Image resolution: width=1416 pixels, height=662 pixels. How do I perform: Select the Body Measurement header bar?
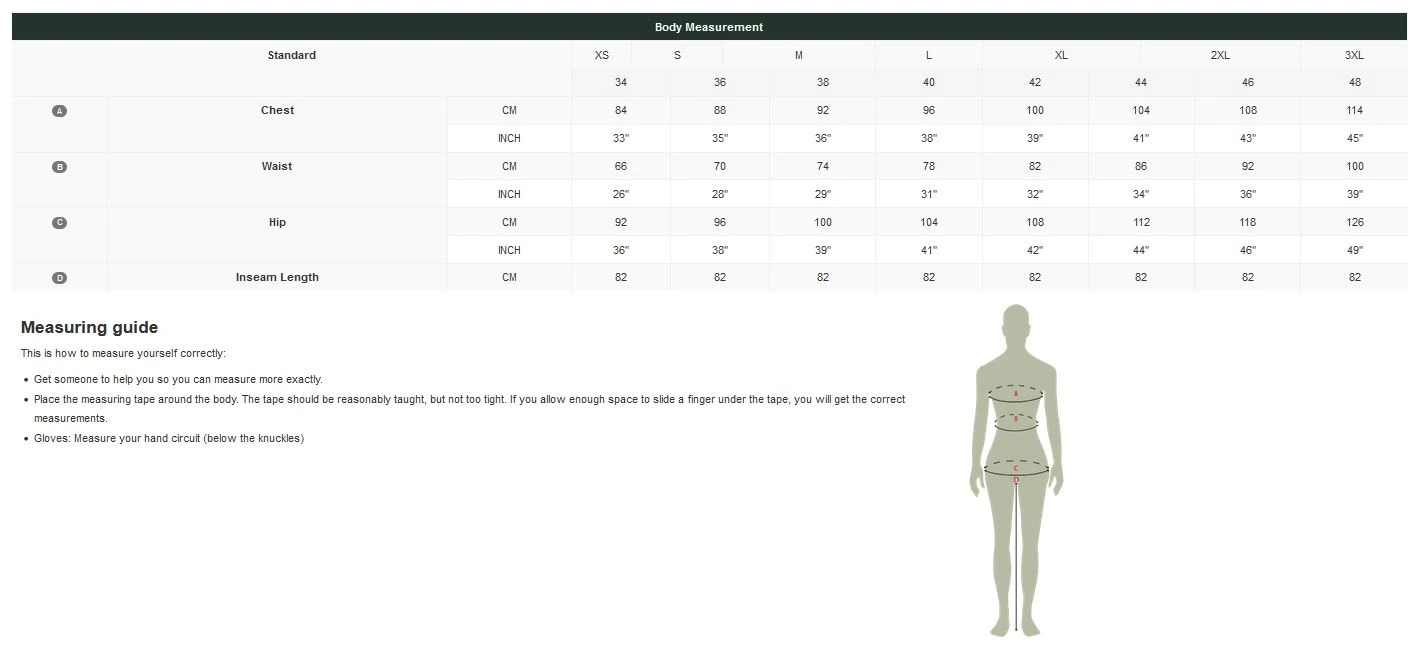[708, 27]
